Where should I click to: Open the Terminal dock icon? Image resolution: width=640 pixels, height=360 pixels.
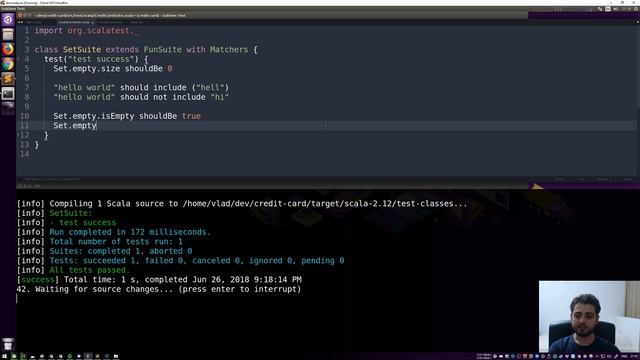[8, 94]
